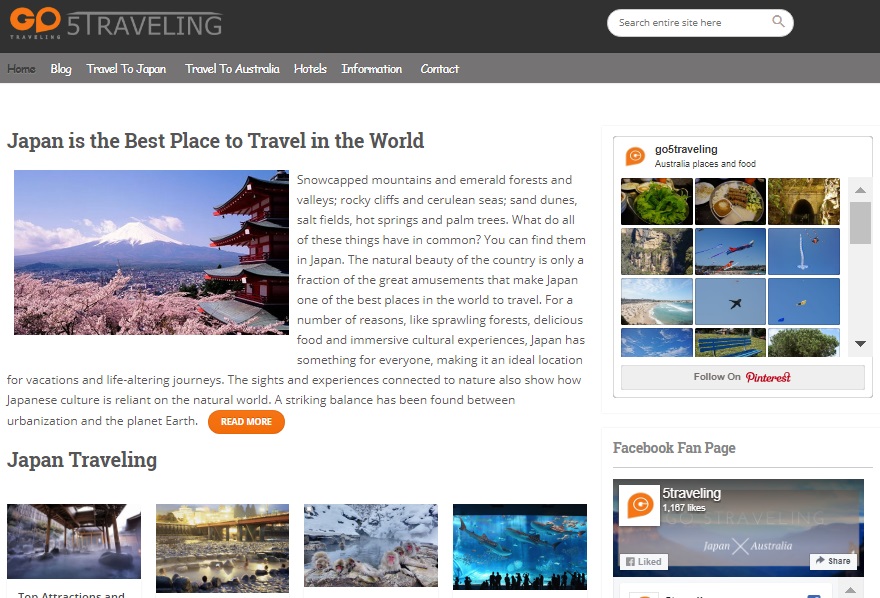Click the 5traveling Facebook page logo

coord(639,505)
